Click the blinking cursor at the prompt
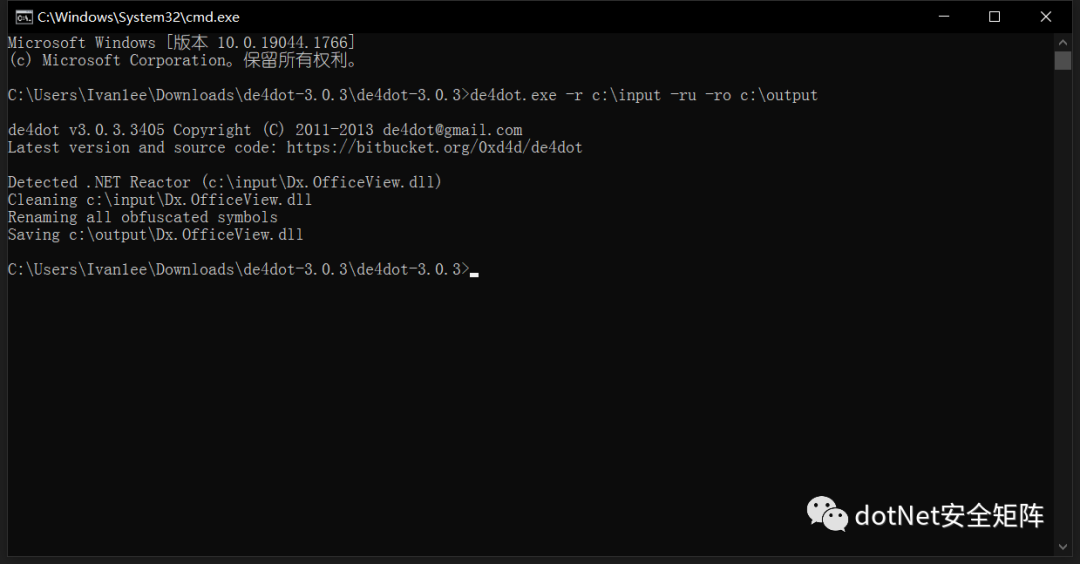The width and height of the screenshot is (1080, 564). coord(474,275)
